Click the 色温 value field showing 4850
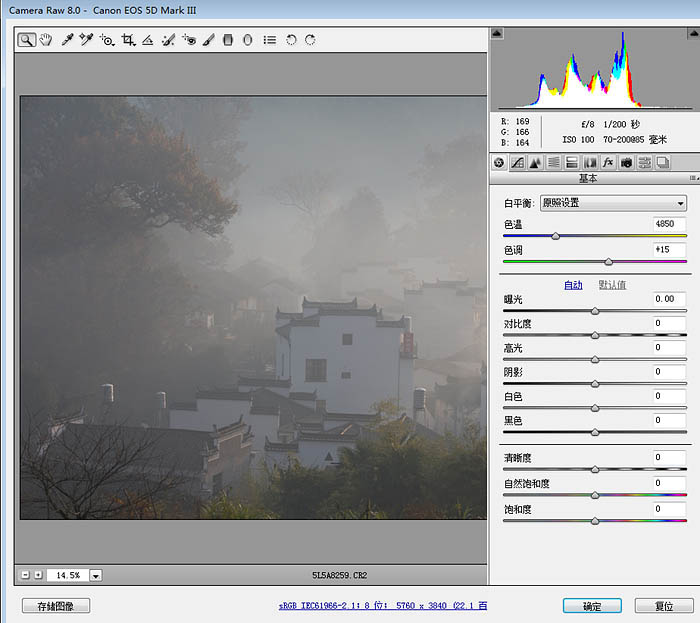The image size is (700, 623). tap(668, 224)
